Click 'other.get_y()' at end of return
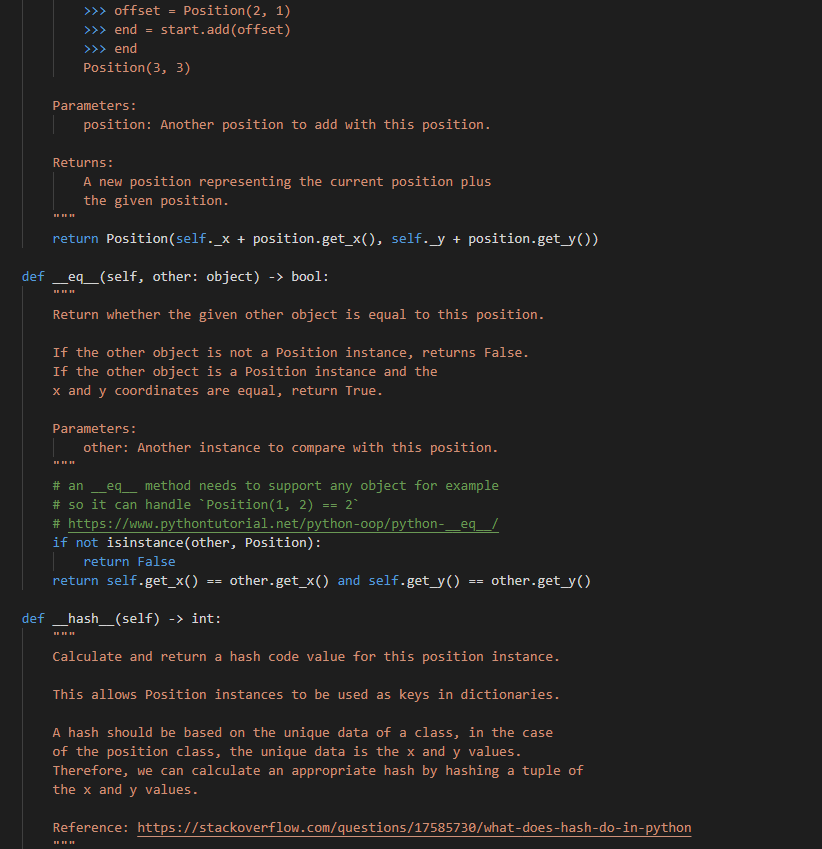This screenshot has height=849, width=822. click(541, 580)
